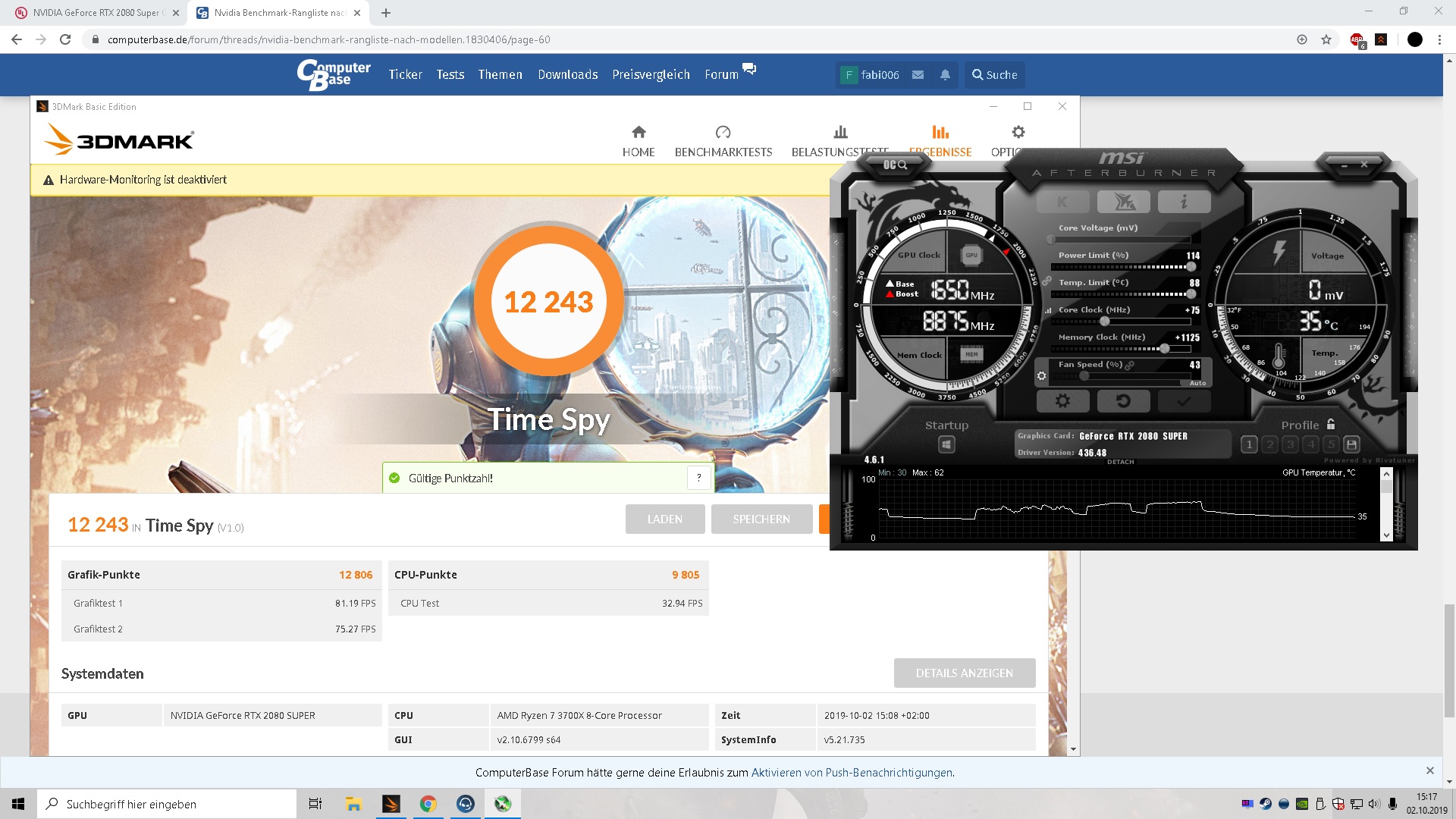Toggle the Profile lock icon
The height and width of the screenshot is (819, 1456).
pos(1331,425)
